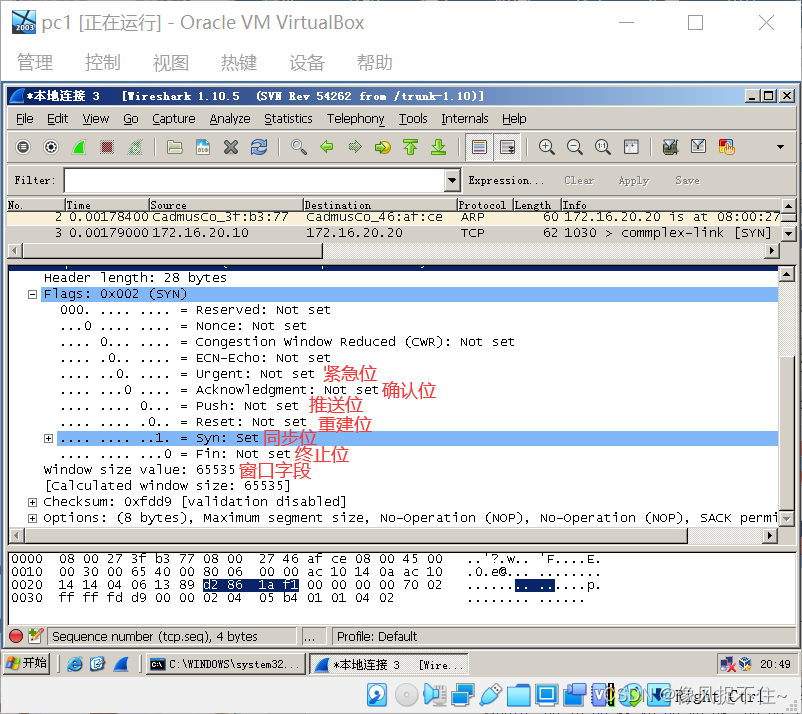The width and height of the screenshot is (802, 714).
Task: Open VirtualBox 视图 menu
Action: [170, 62]
